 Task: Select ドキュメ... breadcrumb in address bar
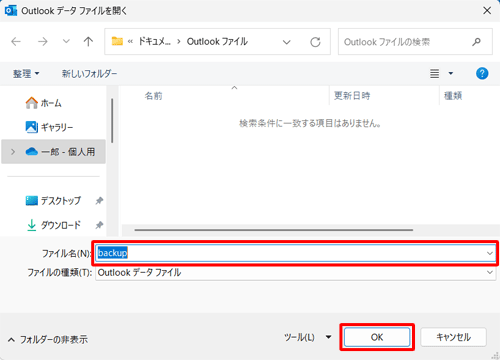(x=154, y=41)
